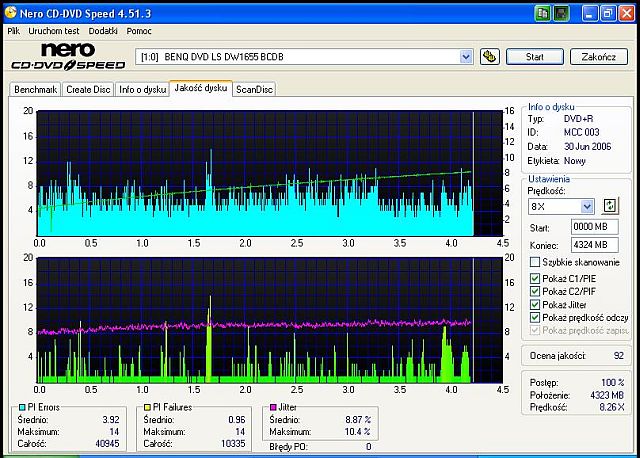Open the Dodatki menu
Screen dimensions: 640x458
[x=103, y=31]
